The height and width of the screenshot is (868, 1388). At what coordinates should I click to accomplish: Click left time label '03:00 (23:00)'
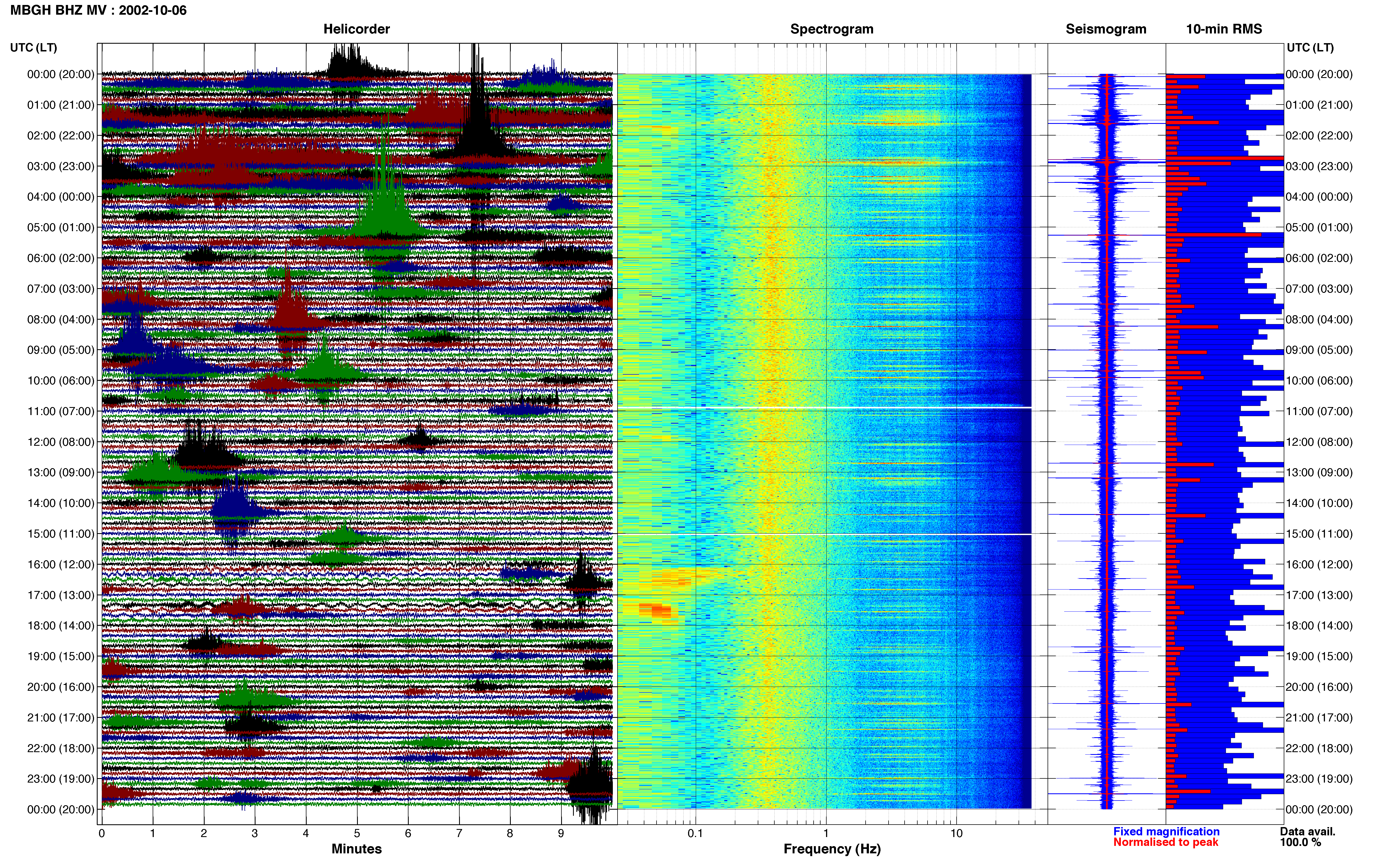[x=61, y=166]
